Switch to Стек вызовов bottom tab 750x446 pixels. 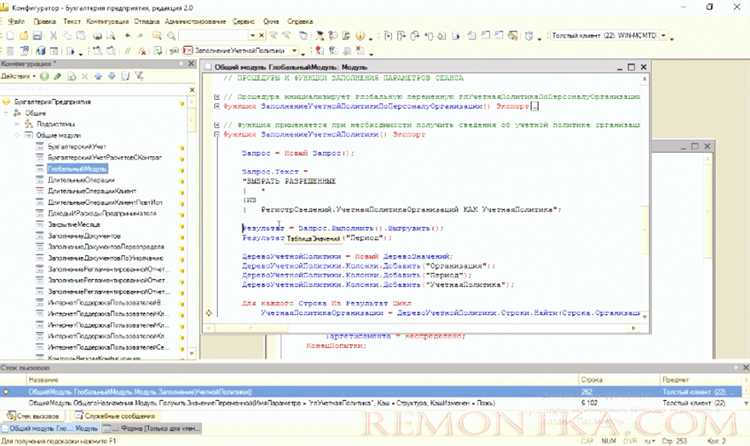pos(33,416)
